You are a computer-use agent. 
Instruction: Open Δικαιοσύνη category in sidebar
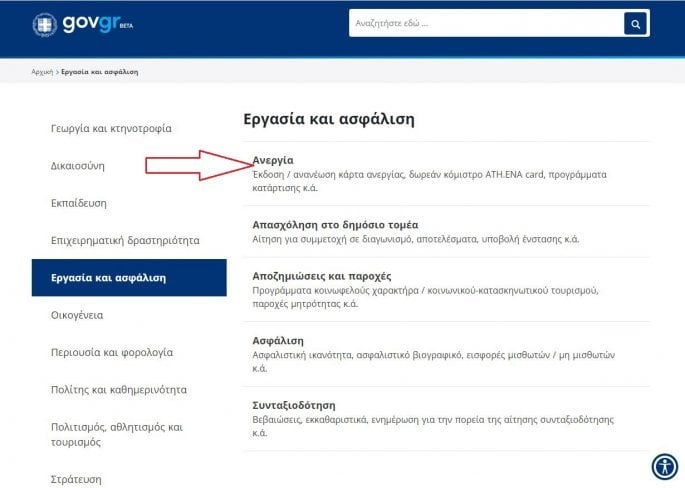tap(78, 165)
